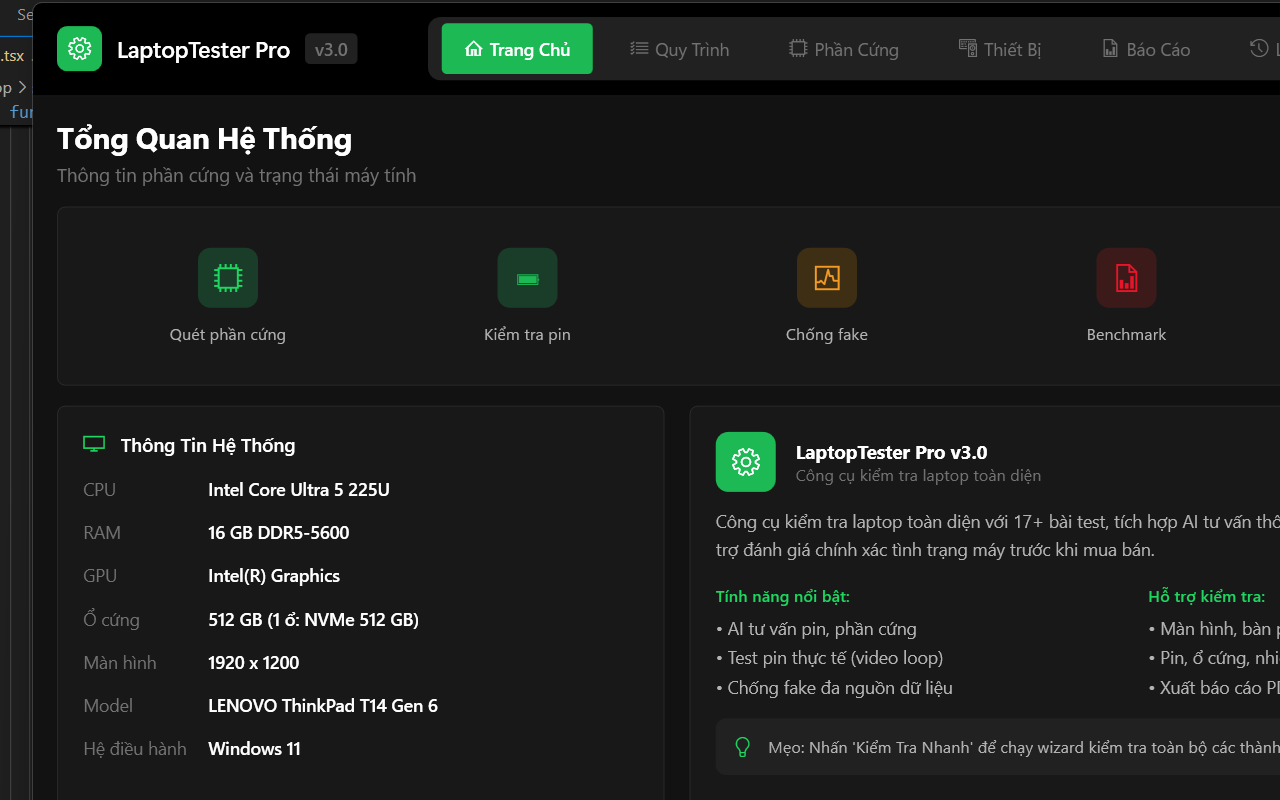Screen dimensions: 1280x800
Task: Click the CPU value Intel Core Ultra 5 225U
Action: [x=299, y=490]
